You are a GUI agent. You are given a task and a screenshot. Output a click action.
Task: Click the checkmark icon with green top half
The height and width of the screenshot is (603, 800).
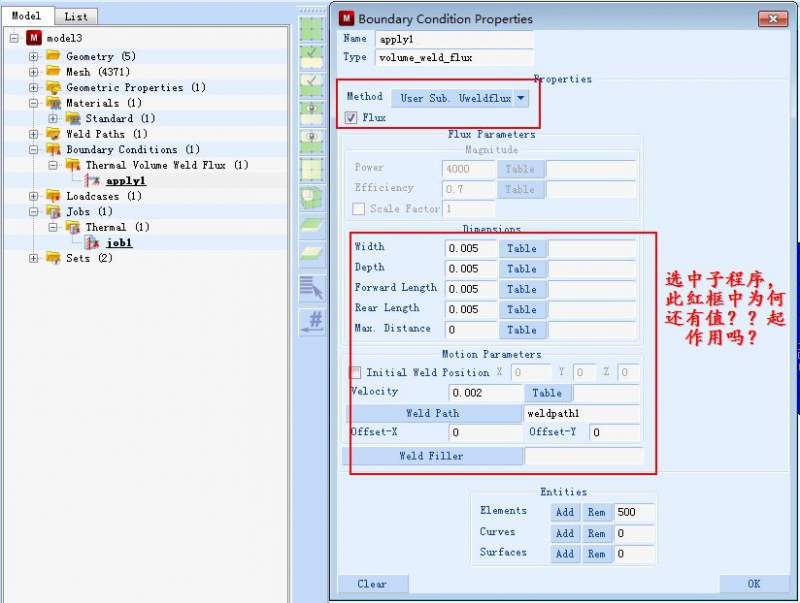311,57
